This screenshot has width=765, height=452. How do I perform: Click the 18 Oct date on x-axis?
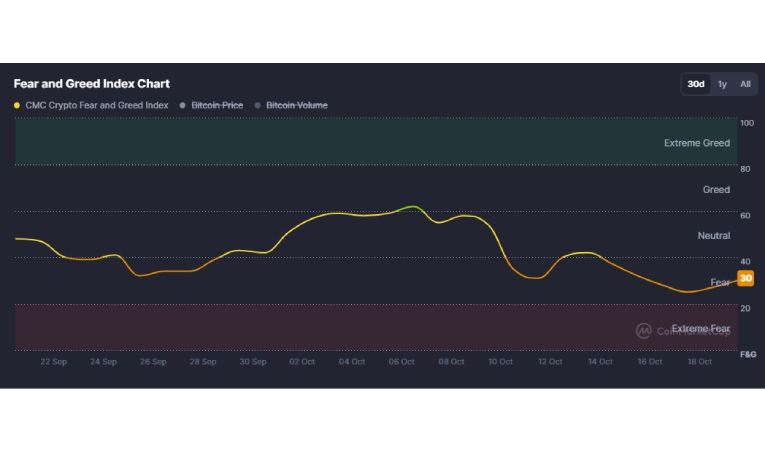tap(699, 362)
